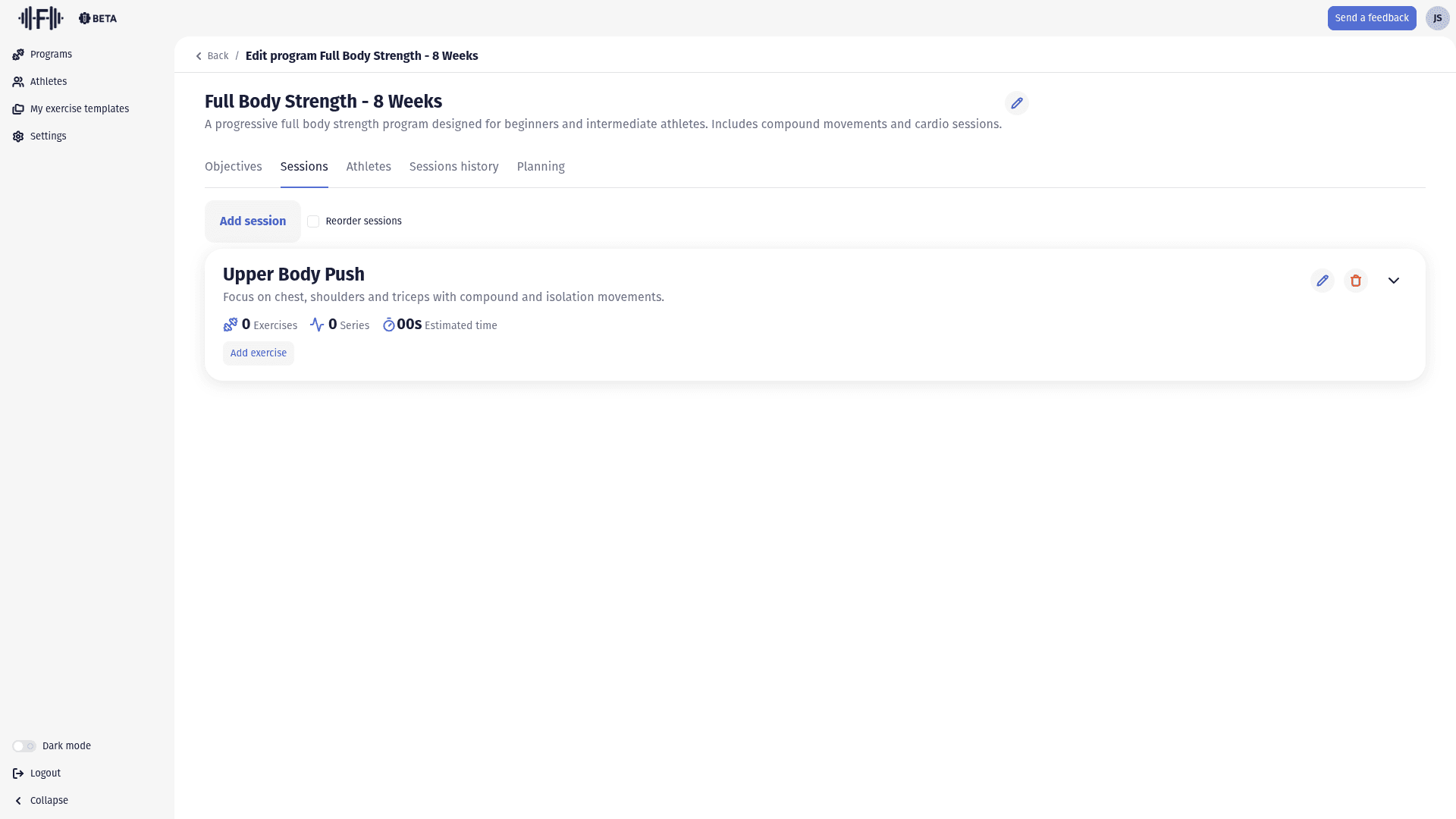Click the app logo in top left
The image size is (1456, 819).
coord(41,18)
